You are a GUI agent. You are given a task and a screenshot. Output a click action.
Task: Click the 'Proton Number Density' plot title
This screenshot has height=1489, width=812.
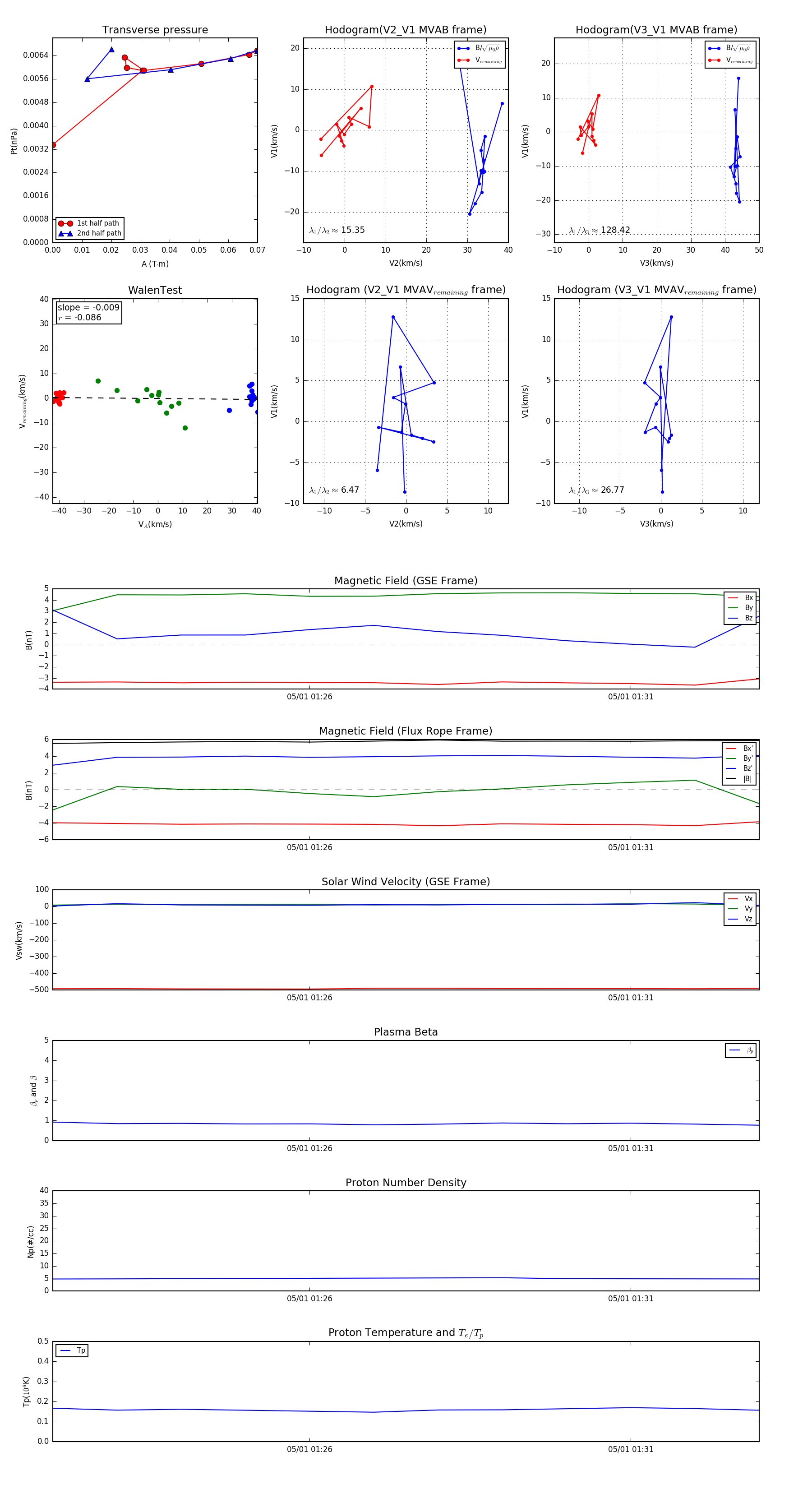[x=406, y=1183]
